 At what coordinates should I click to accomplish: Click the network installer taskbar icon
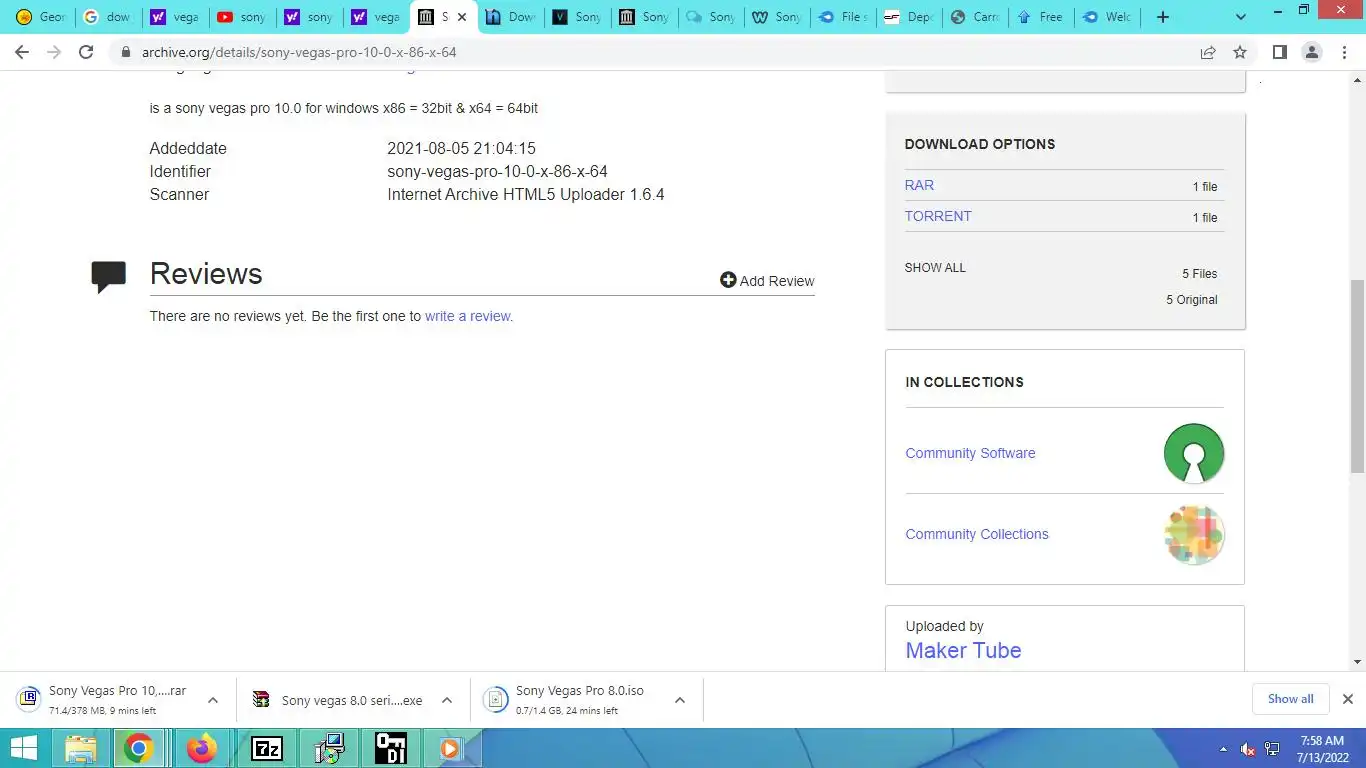329,748
